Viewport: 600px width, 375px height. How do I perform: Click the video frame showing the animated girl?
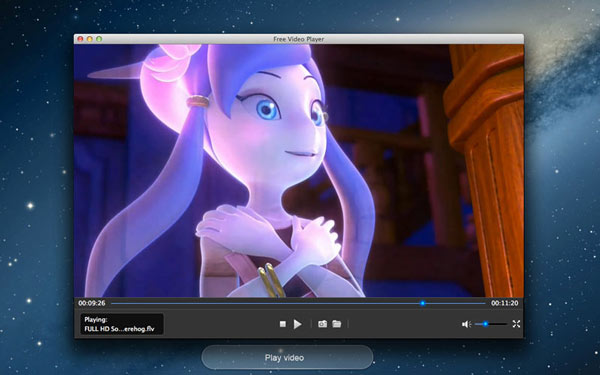[x=298, y=171]
